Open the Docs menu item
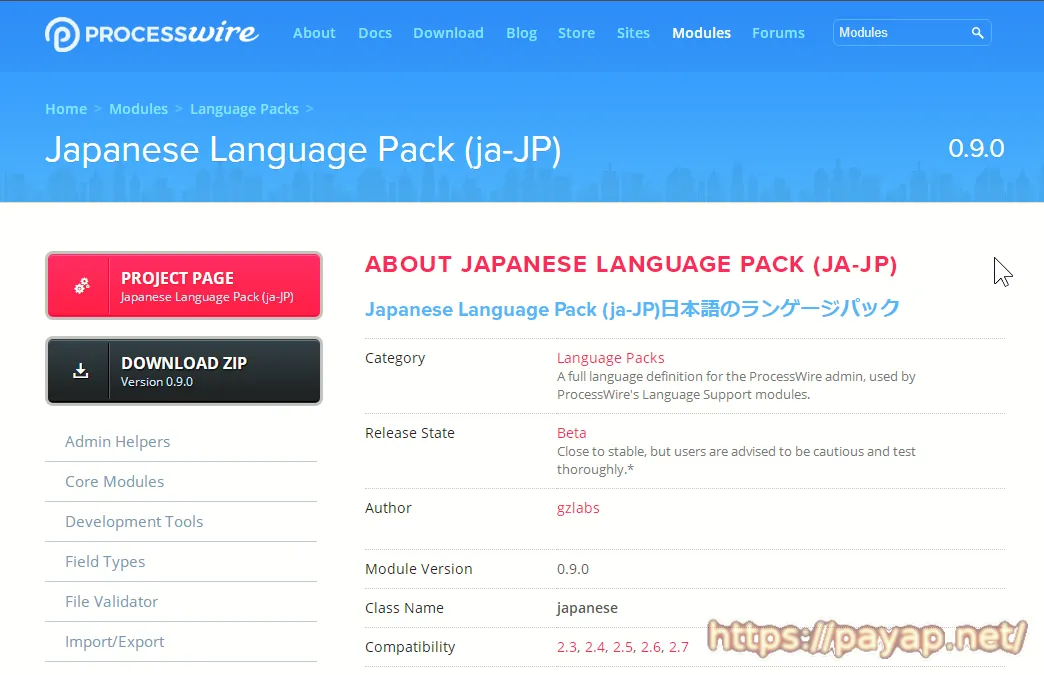This screenshot has height=675, width=1044. [375, 32]
